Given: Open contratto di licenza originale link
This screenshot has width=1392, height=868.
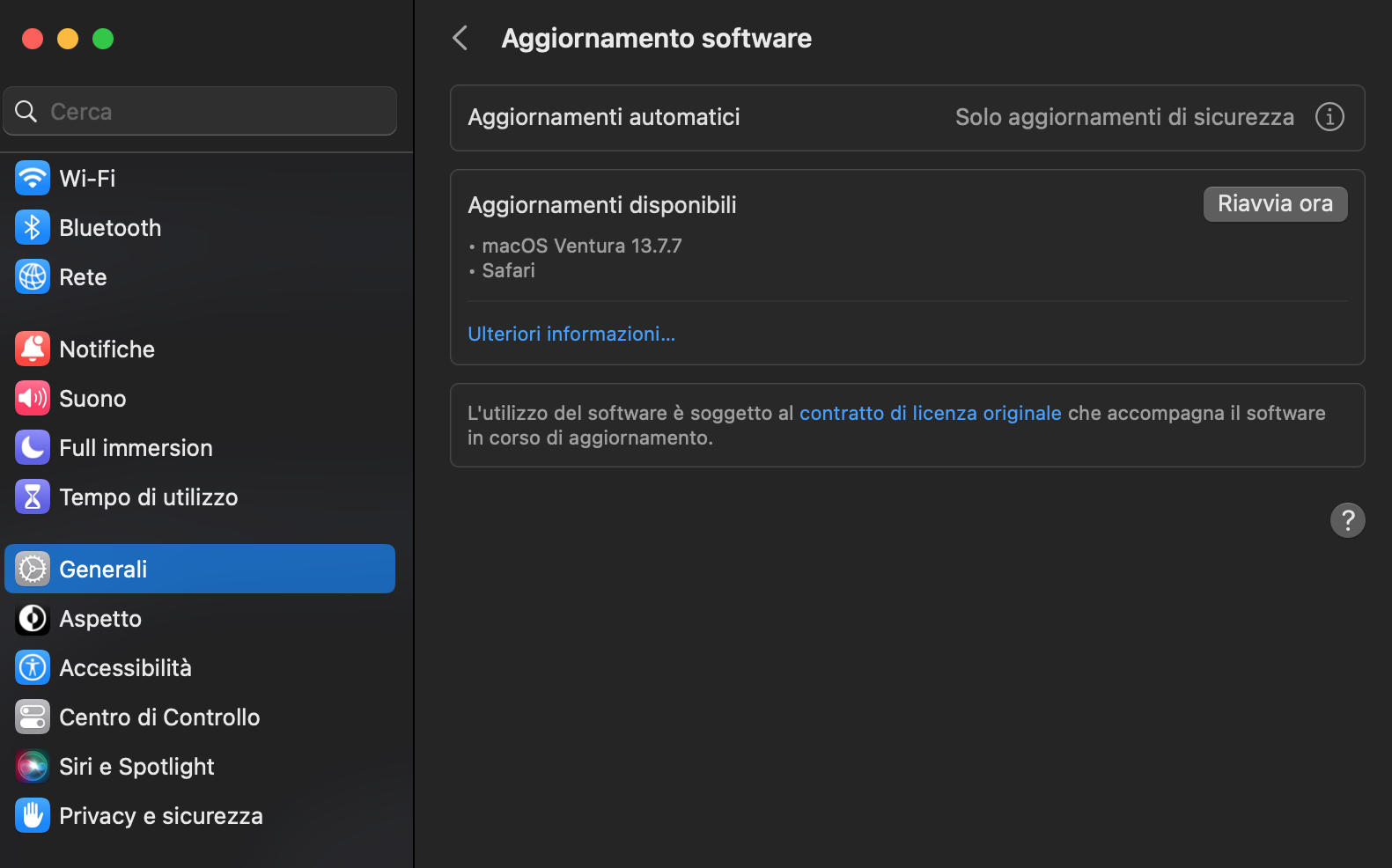Looking at the screenshot, I should pyautogui.click(x=930, y=413).
